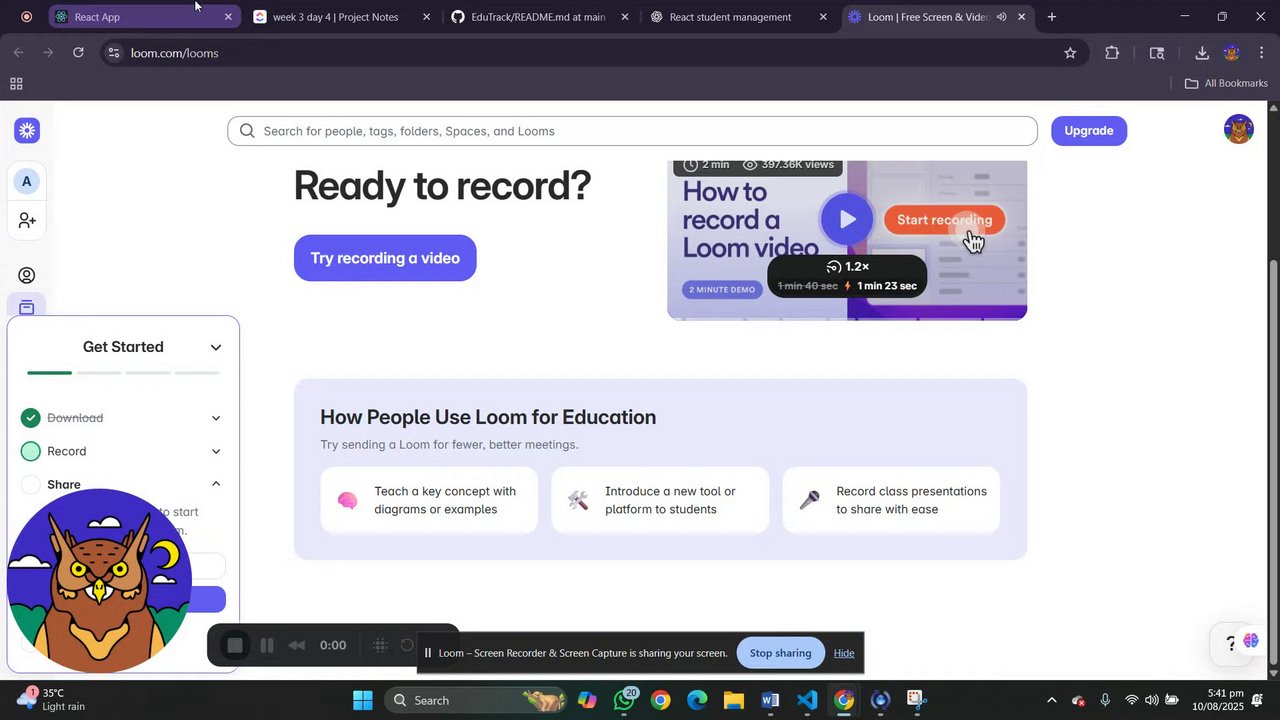Collapse the Share checklist item
The width and height of the screenshot is (1280, 720).
(x=216, y=485)
